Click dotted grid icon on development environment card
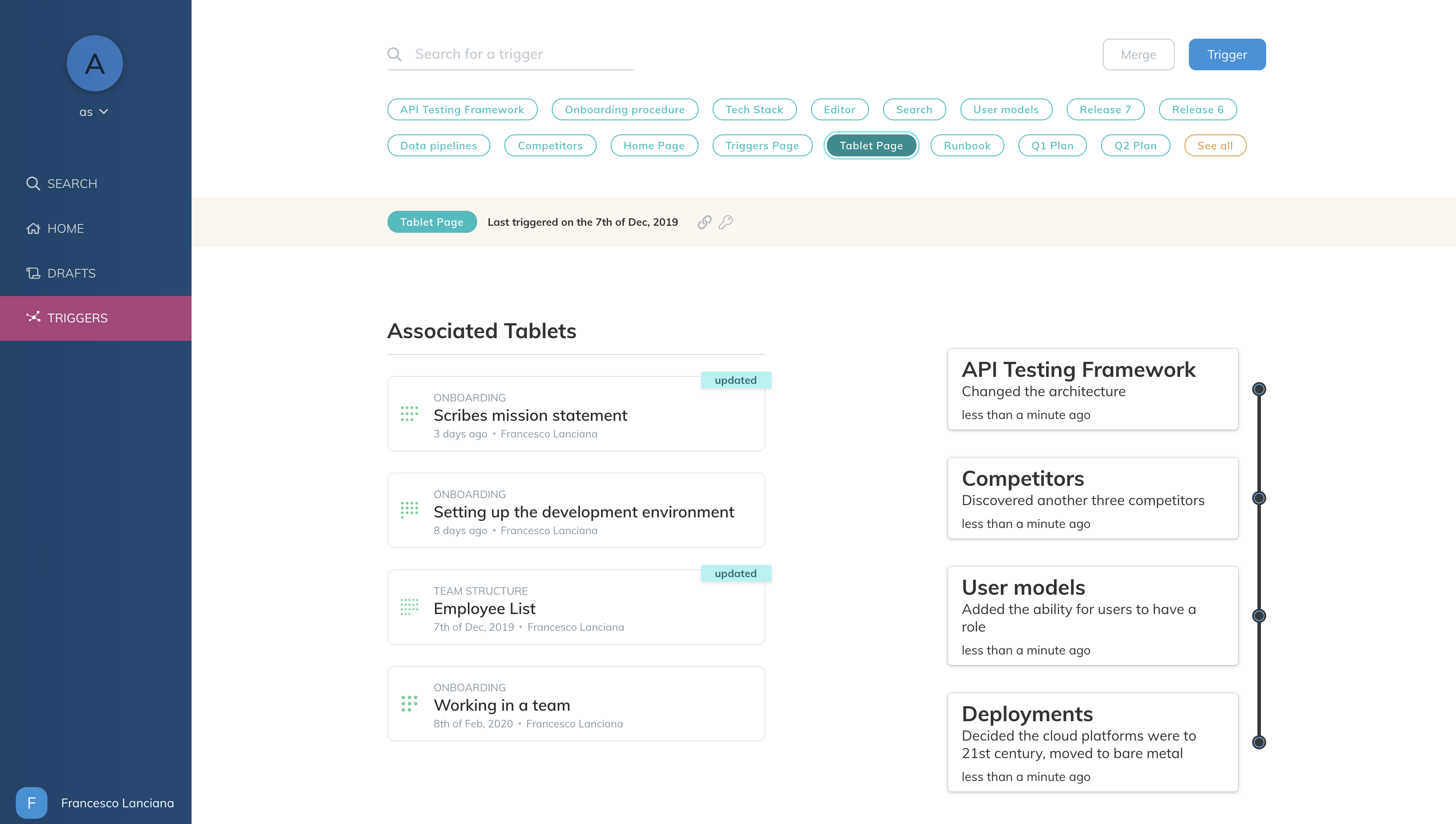 (409, 510)
